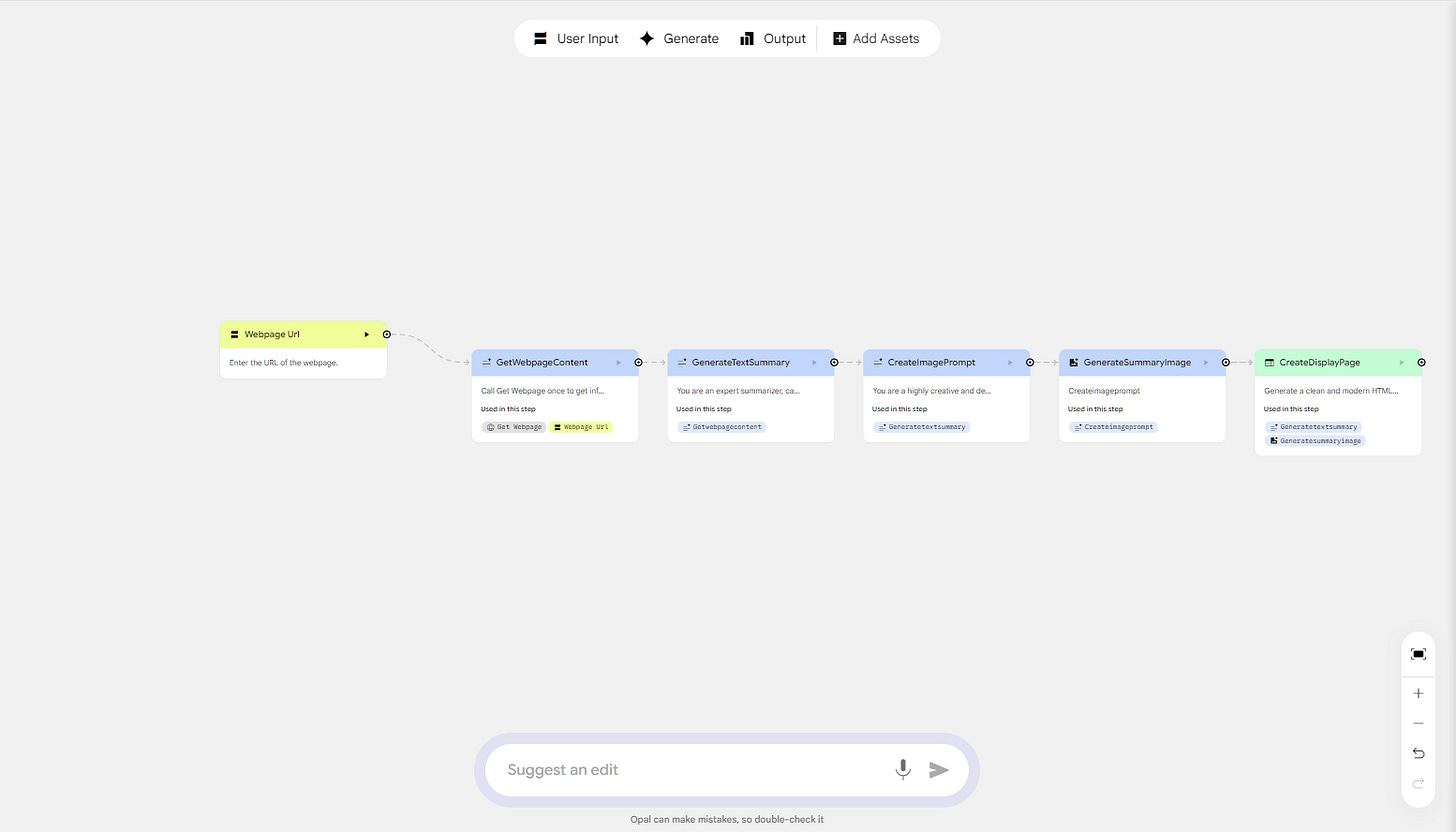Click the Generate toolbar button
This screenshot has height=832, width=1456.
pyautogui.click(x=679, y=38)
